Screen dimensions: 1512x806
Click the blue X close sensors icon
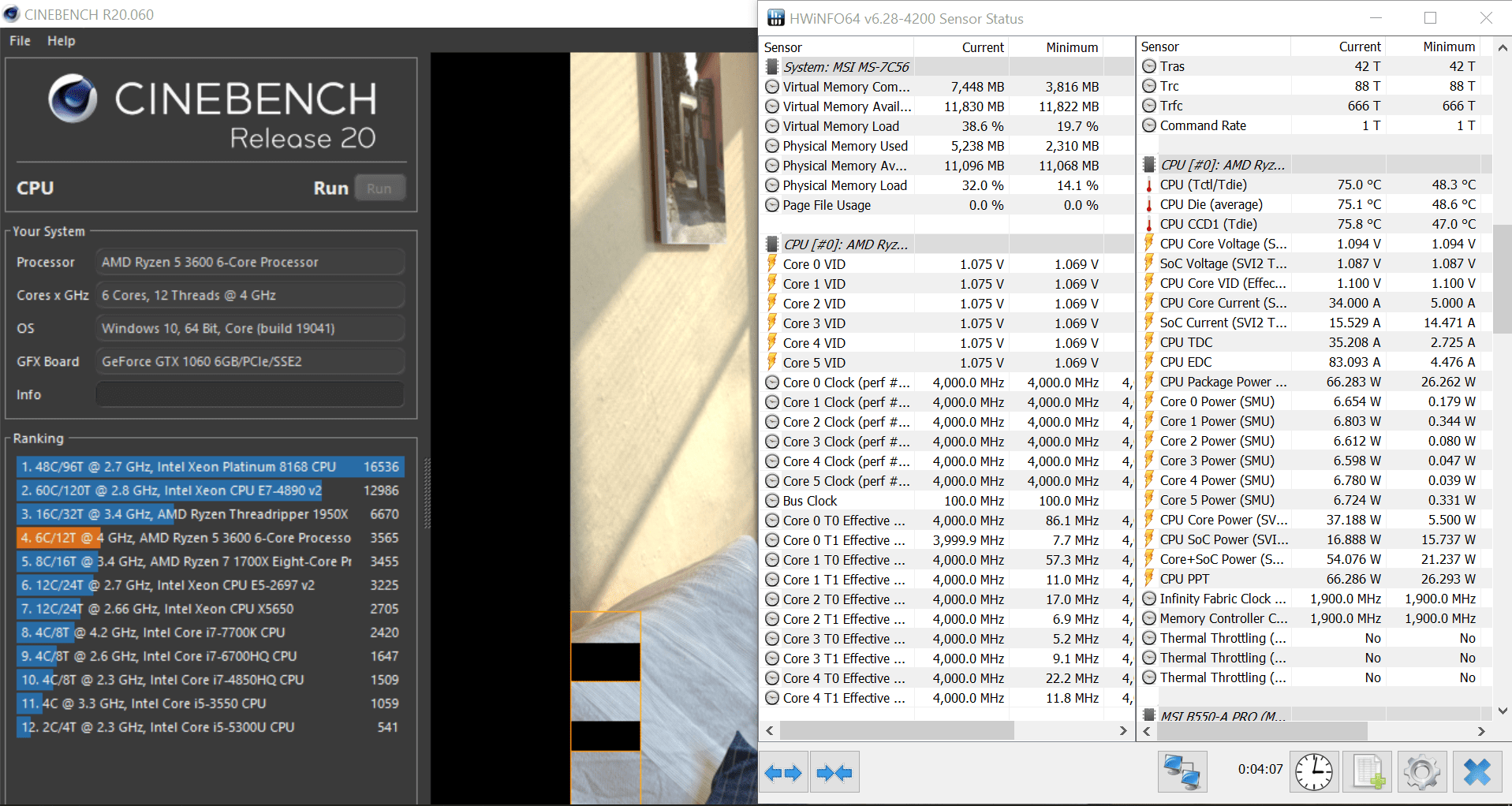tap(1477, 771)
